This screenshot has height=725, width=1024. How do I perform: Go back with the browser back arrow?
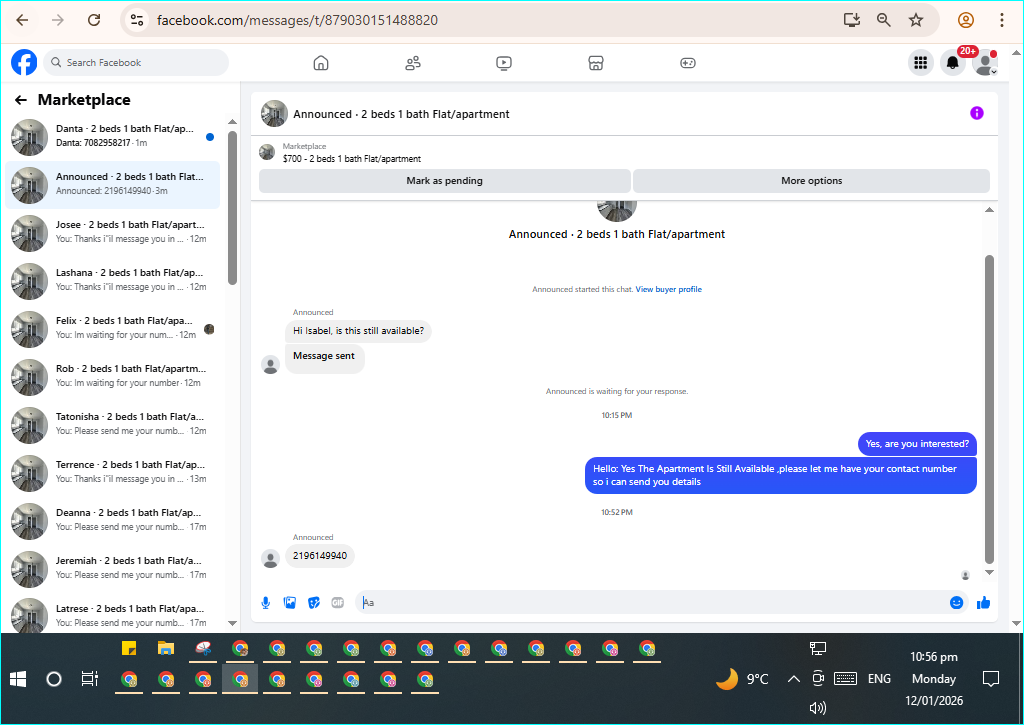22,20
